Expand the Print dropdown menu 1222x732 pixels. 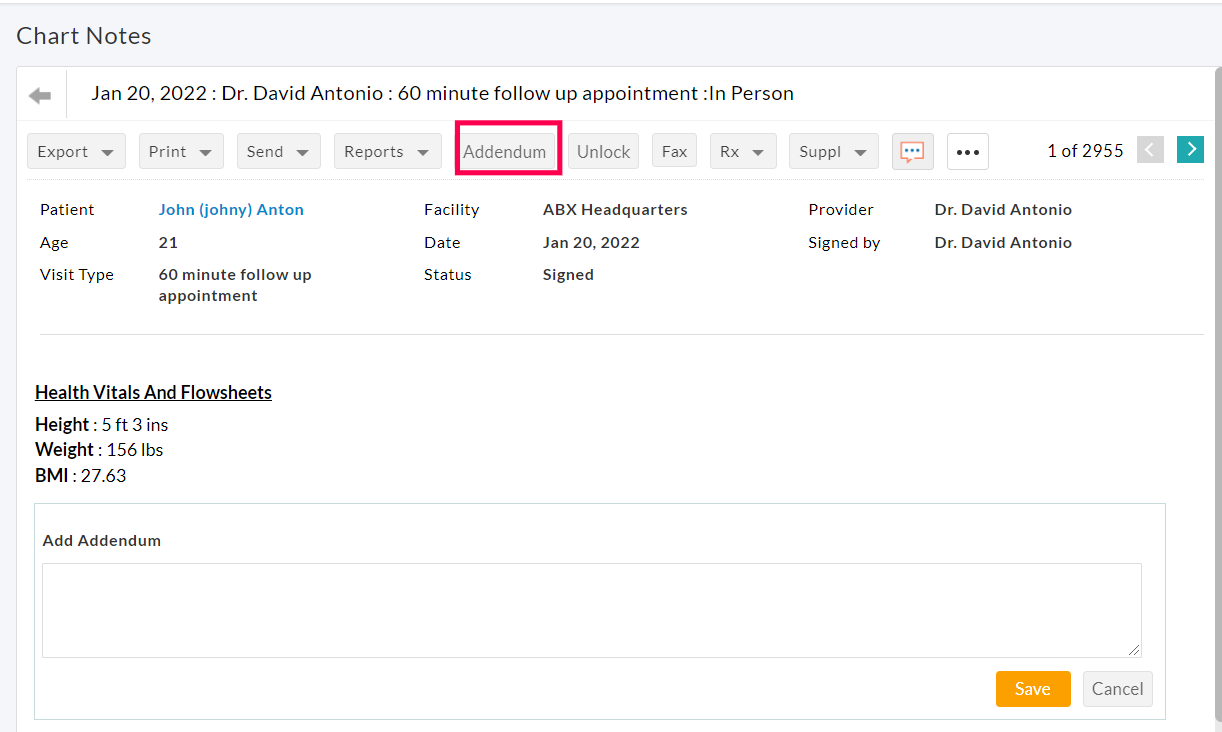pos(181,151)
